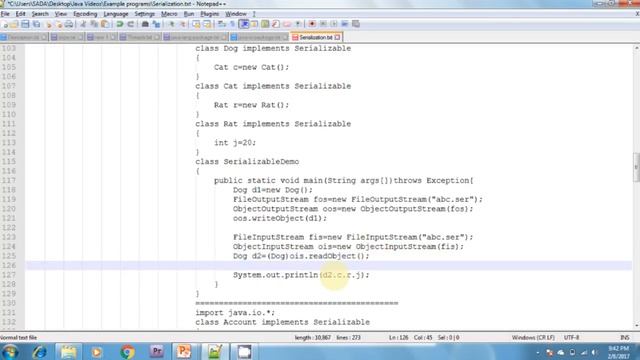
Task: Open the Document Map toolbar icon
Action: click(x=265, y=24)
